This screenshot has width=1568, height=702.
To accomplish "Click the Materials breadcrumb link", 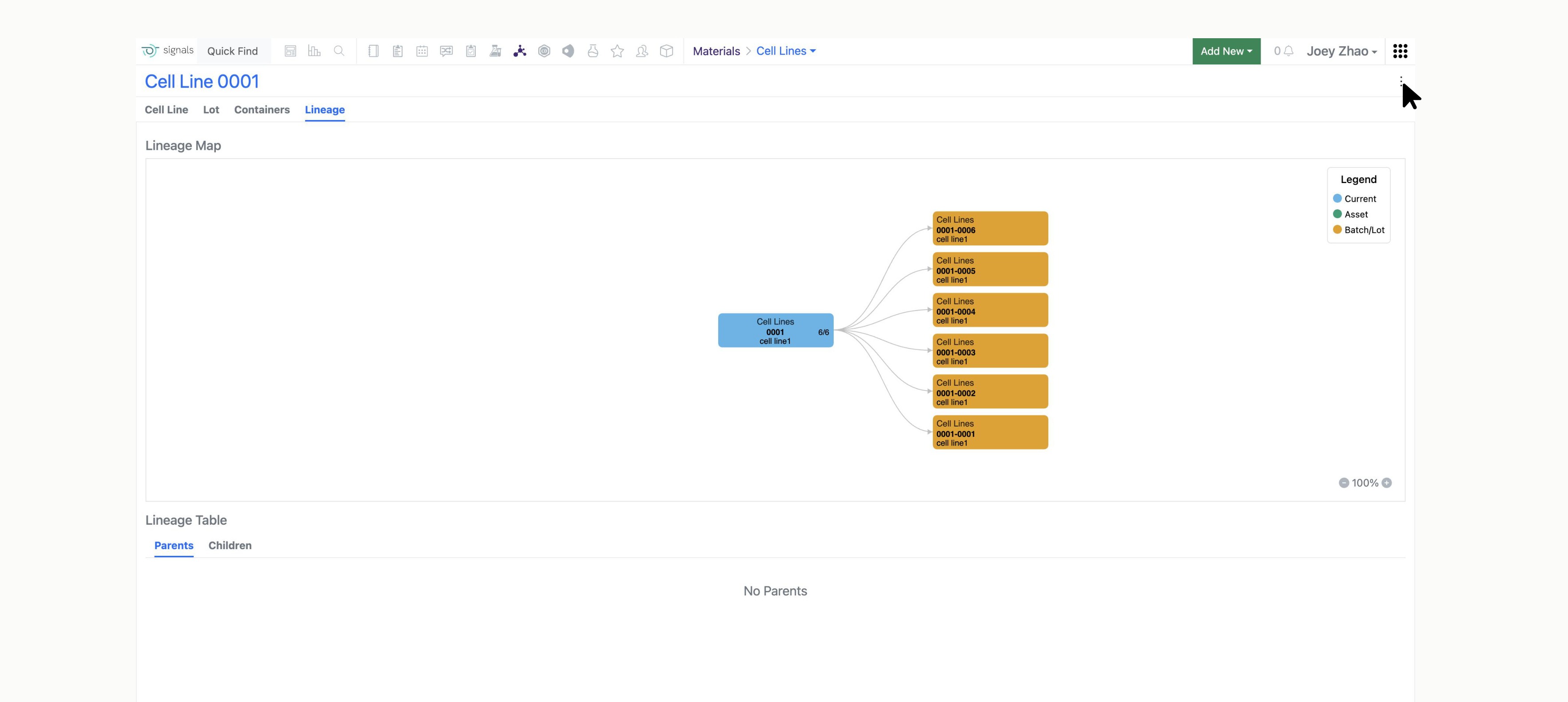I will click(716, 51).
